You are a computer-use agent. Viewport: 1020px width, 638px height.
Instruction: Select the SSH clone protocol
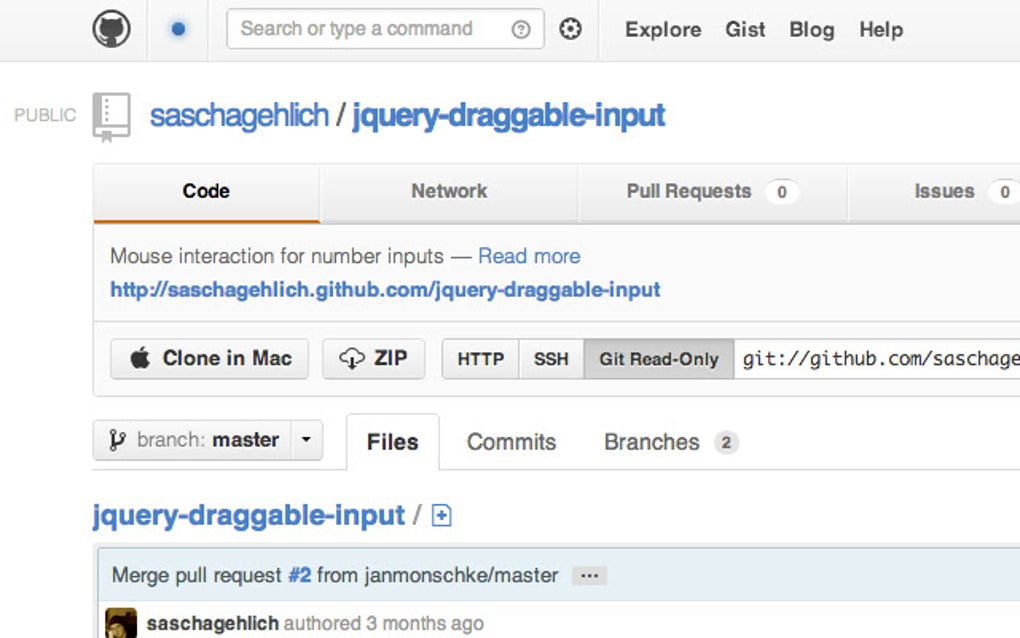point(551,359)
